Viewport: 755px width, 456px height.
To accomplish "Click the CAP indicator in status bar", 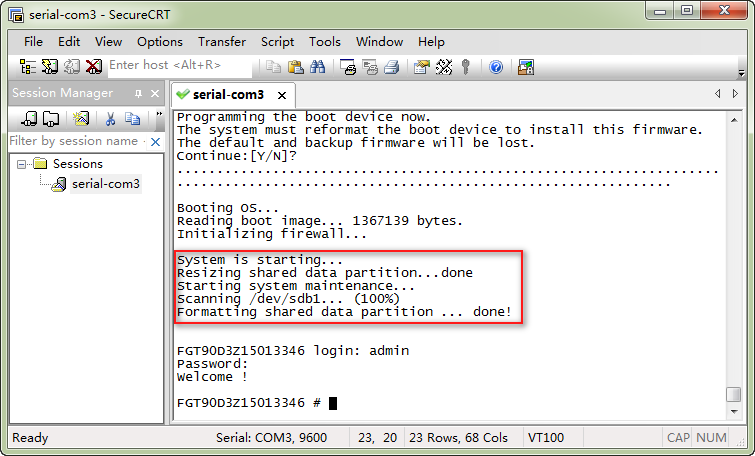I will (678, 438).
